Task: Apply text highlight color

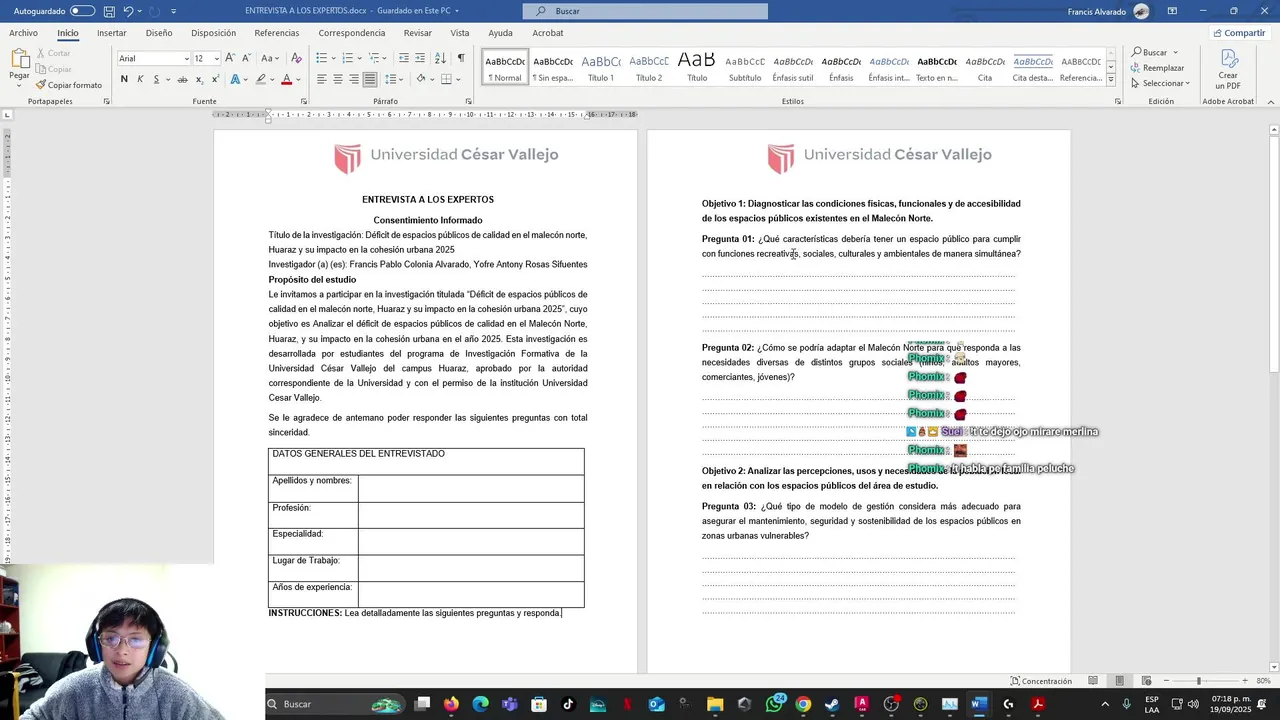Action: [261, 79]
